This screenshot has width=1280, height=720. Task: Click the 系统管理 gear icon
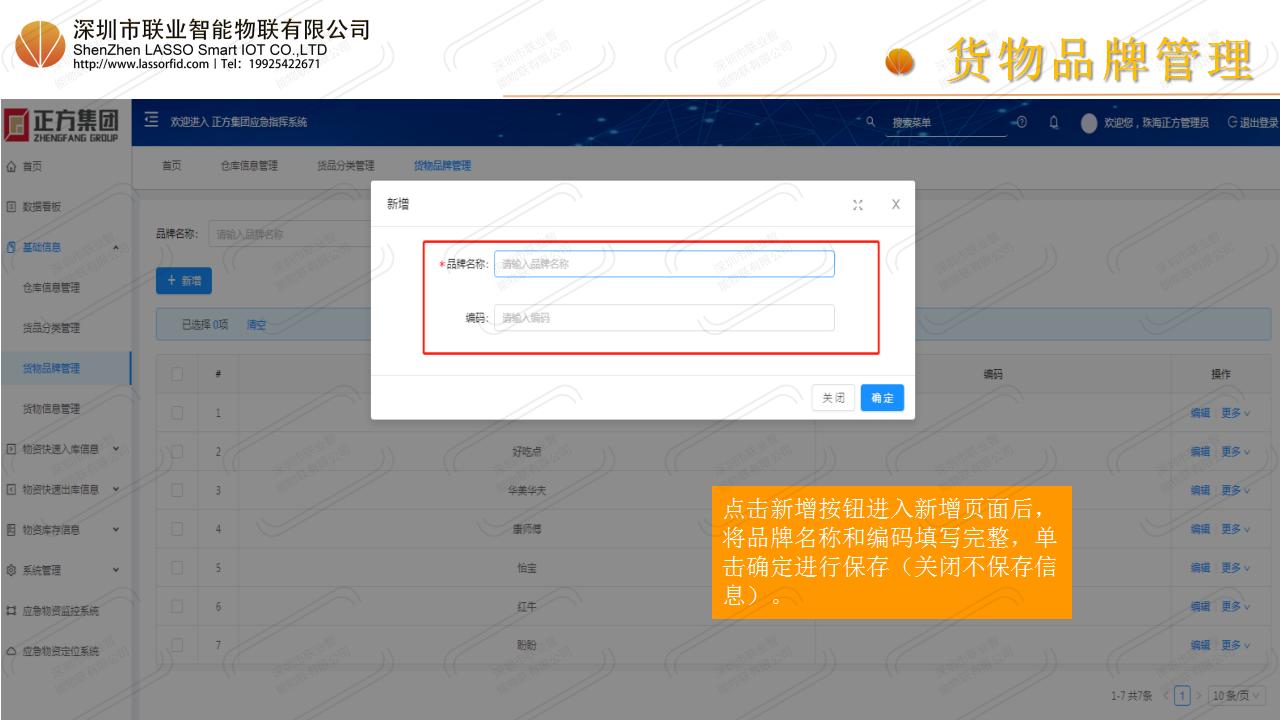point(11,570)
